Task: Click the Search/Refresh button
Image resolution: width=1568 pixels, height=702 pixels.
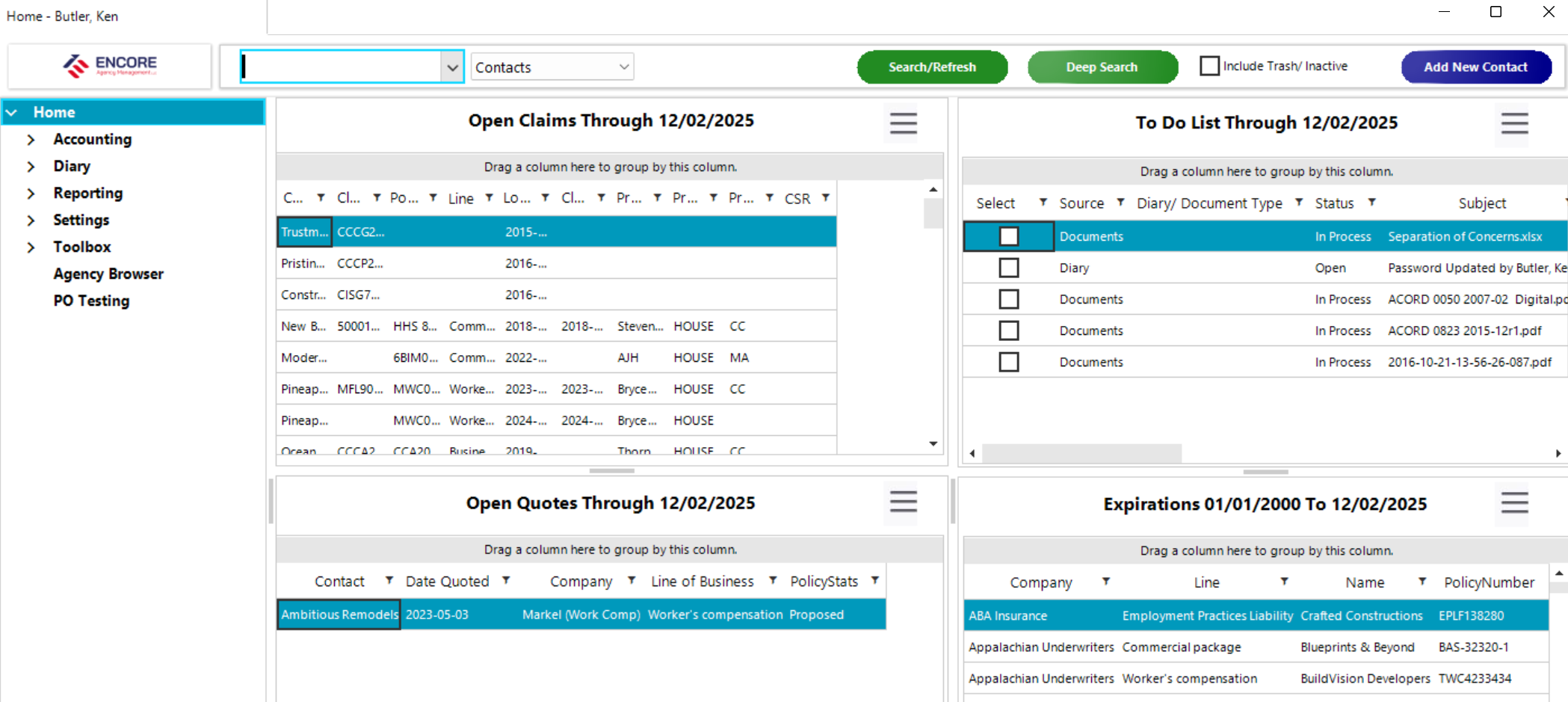Action: coord(931,67)
